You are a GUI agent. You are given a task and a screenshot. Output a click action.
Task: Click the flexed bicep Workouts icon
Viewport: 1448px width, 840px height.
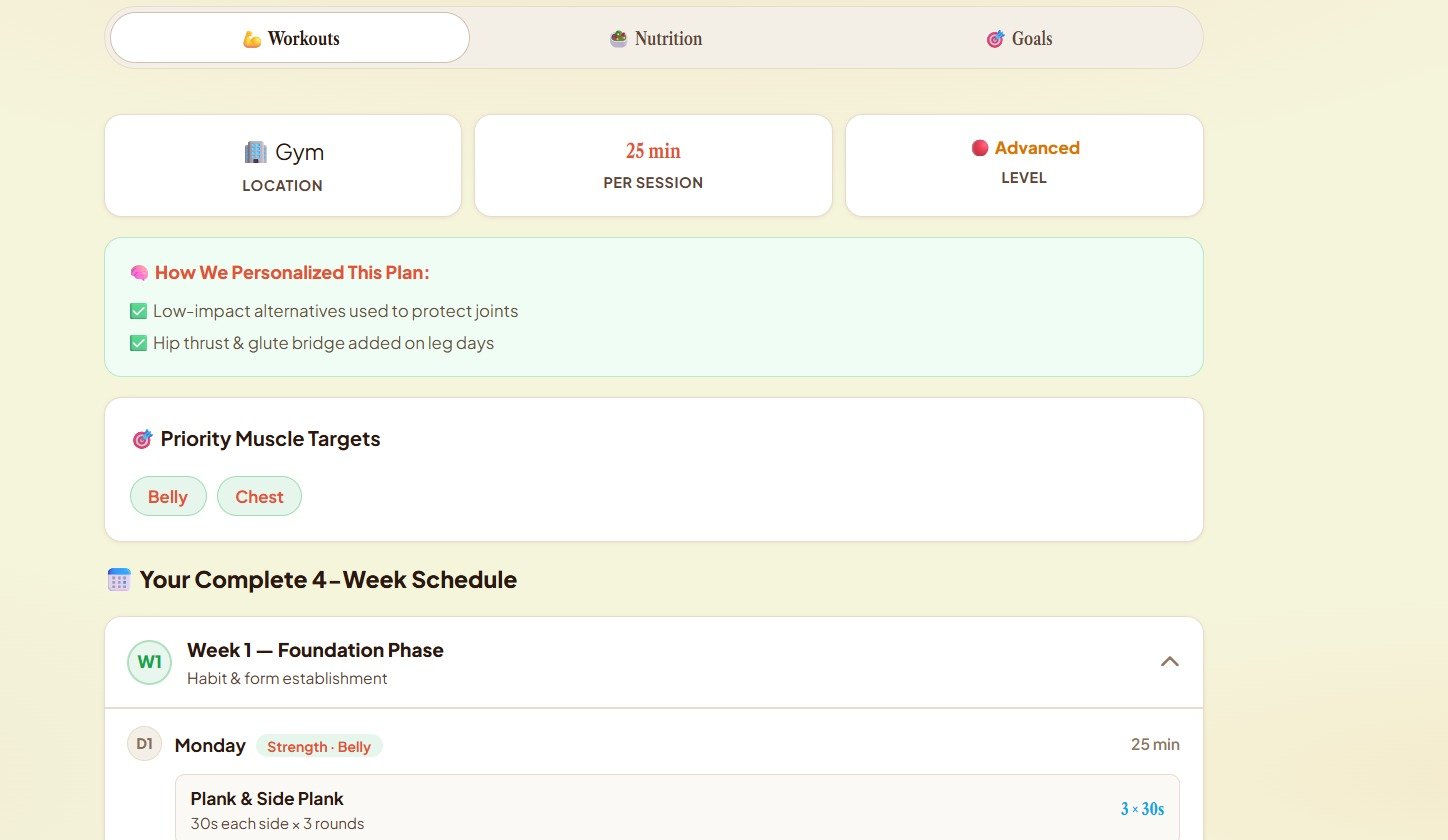[x=252, y=39]
